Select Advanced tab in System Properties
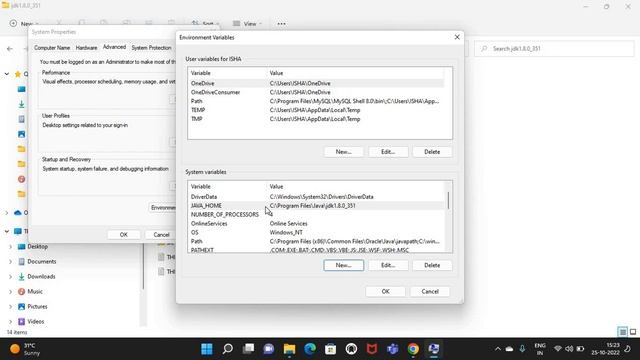The height and width of the screenshot is (360, 640). tap(114, 47)
